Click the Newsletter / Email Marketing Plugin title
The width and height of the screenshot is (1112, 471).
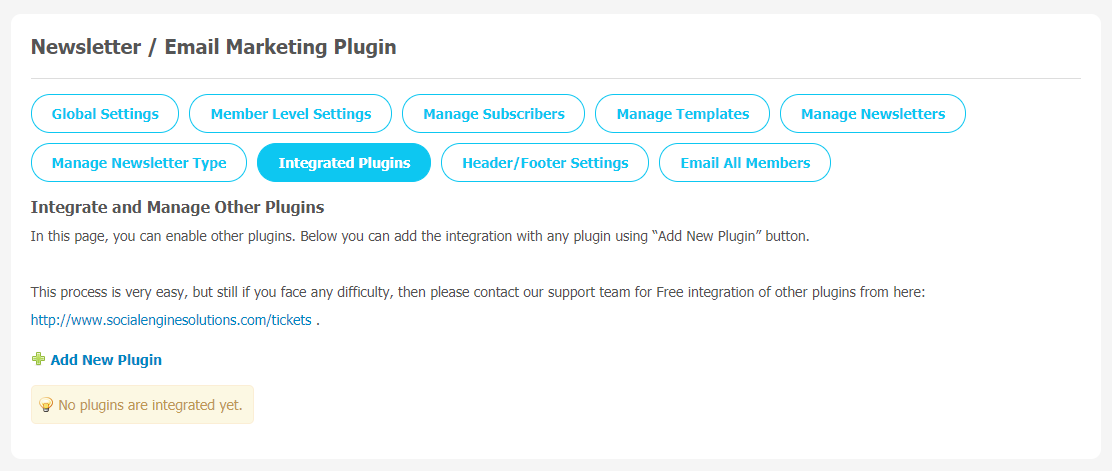[x=213, y=48]
